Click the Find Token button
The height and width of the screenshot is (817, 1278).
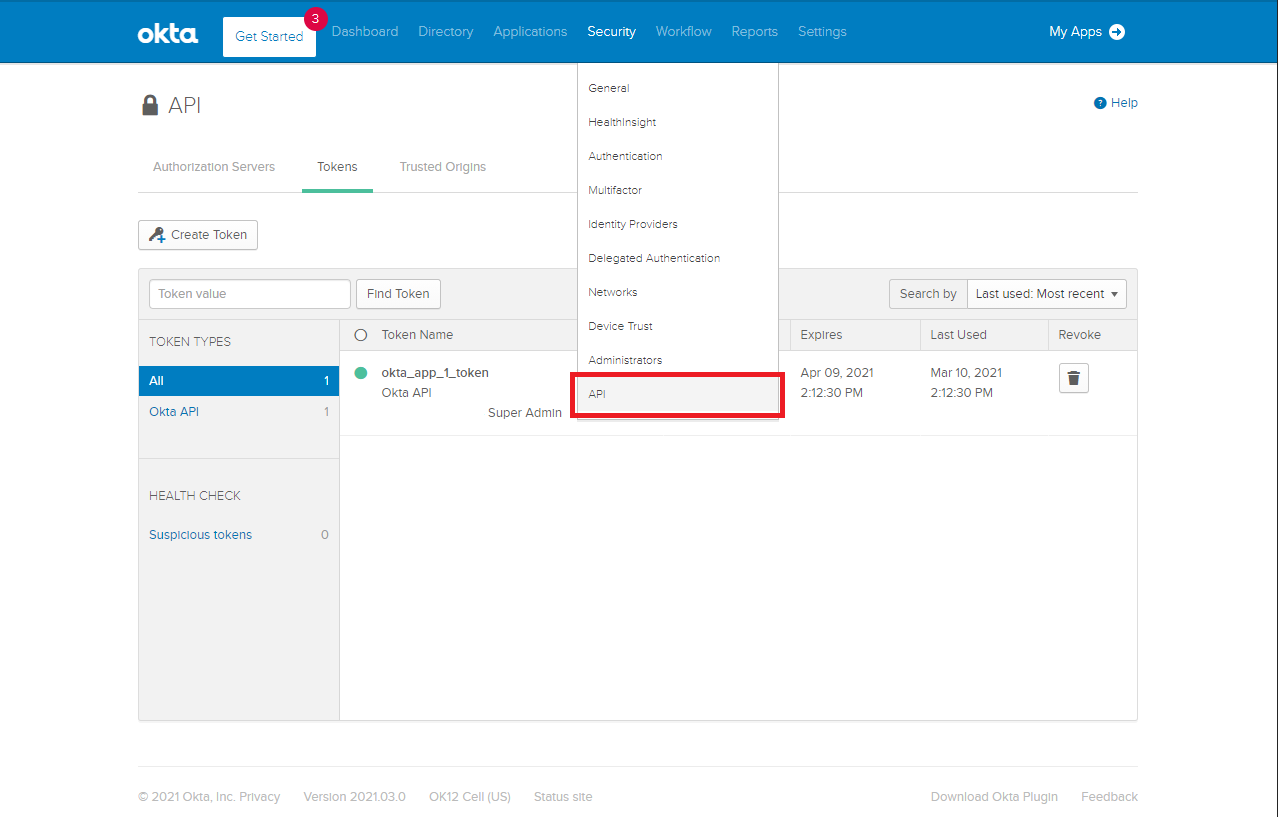coord(398,294)
